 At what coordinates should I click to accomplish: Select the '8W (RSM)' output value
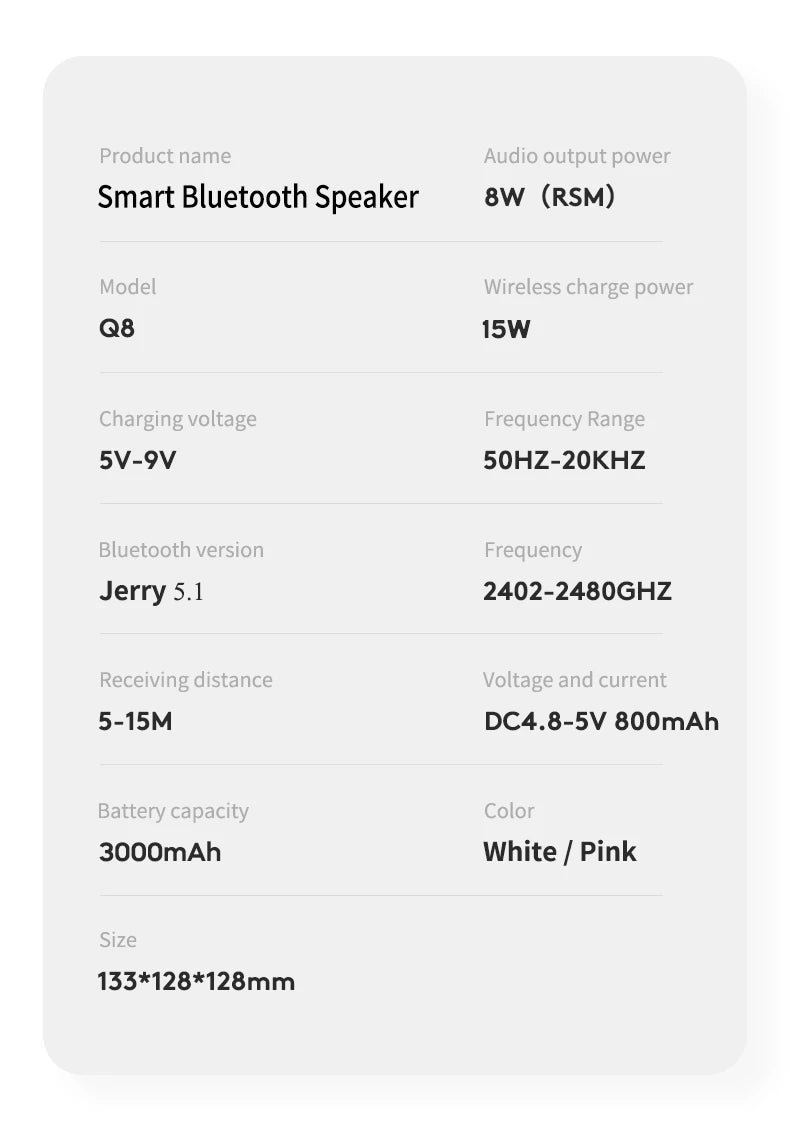[x=549, y=197]
